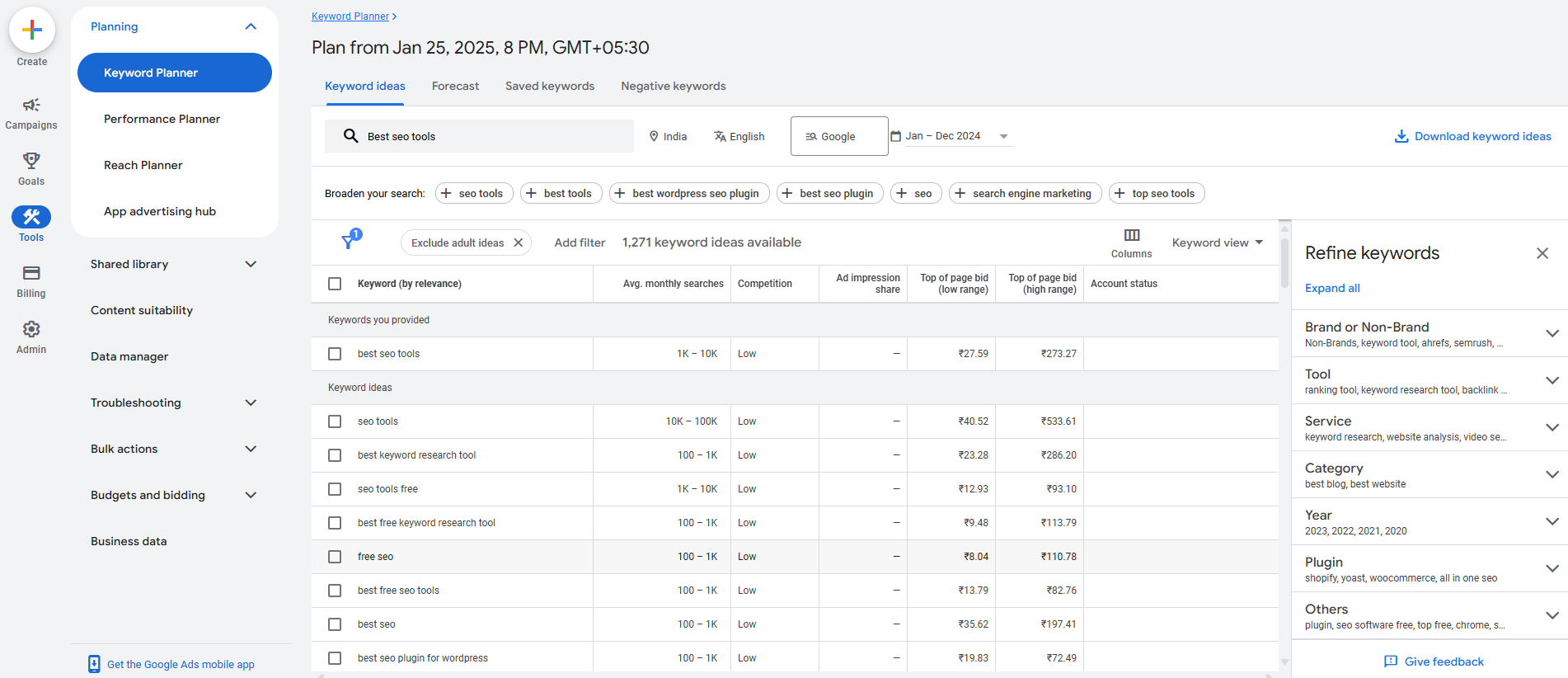Sort by Avg. monthly searches column
1568x678 pixels.
click(673, 284)
